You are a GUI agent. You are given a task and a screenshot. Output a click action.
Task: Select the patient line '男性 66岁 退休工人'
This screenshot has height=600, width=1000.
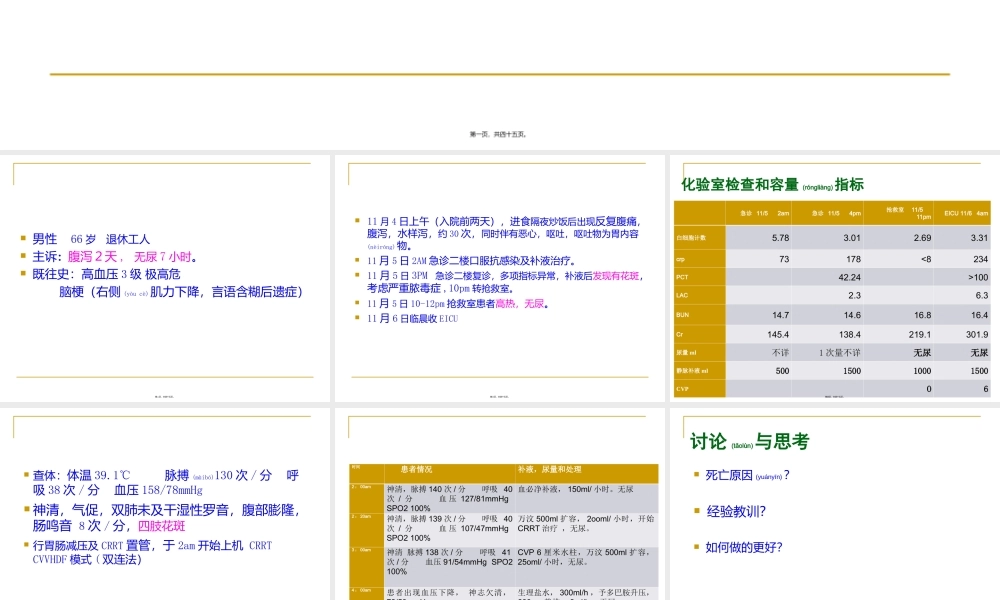[x=91, y=239]
